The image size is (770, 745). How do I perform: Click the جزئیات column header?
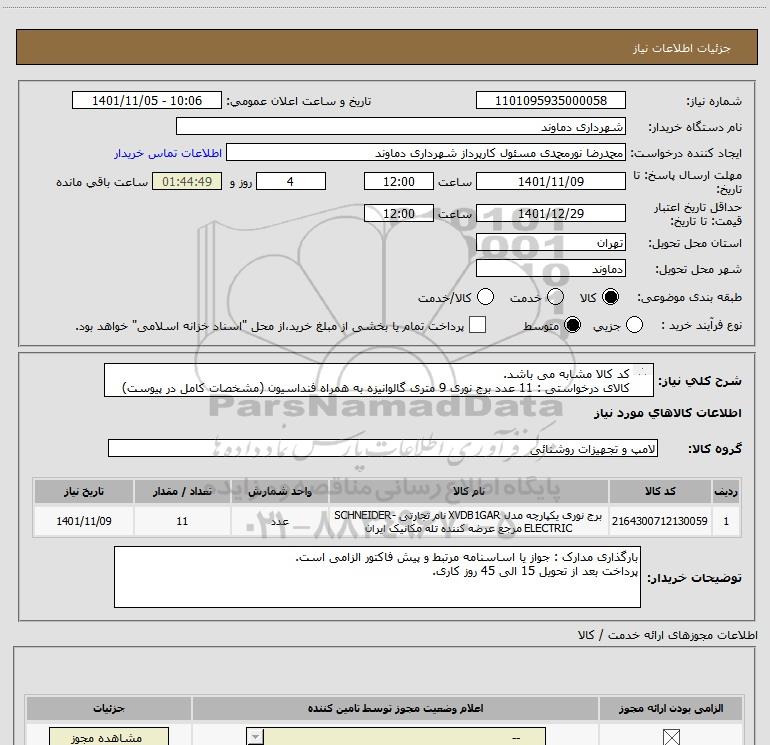click(109, 708)
